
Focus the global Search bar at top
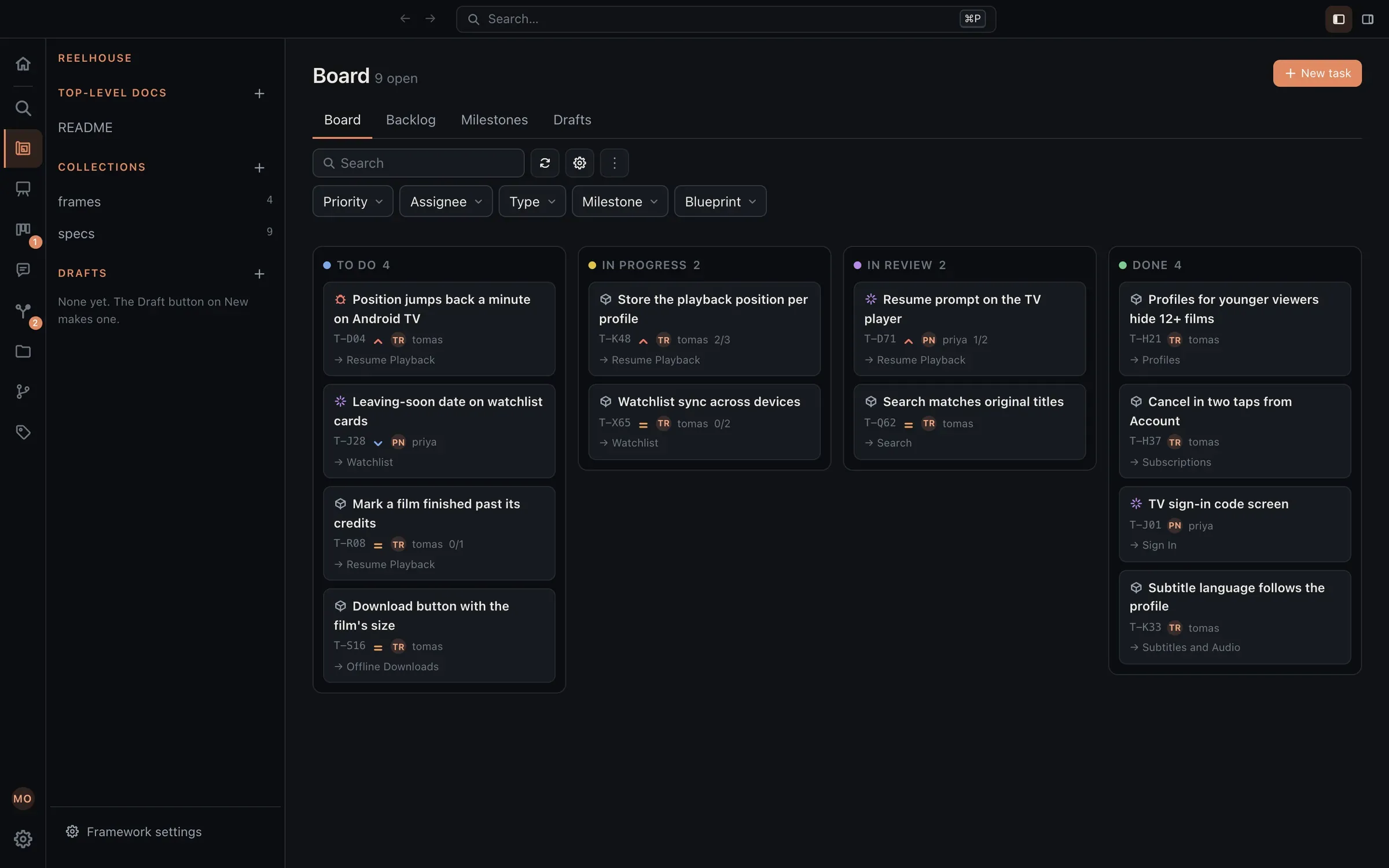[x=726, y=19]
